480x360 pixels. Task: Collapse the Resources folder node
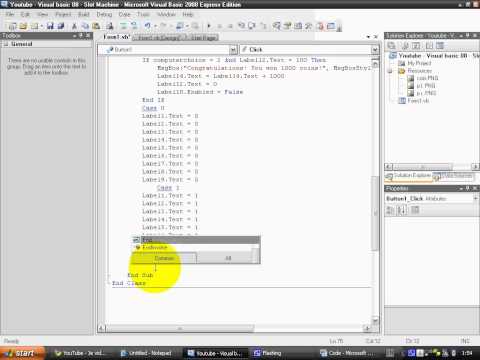[x=390, y=71]
